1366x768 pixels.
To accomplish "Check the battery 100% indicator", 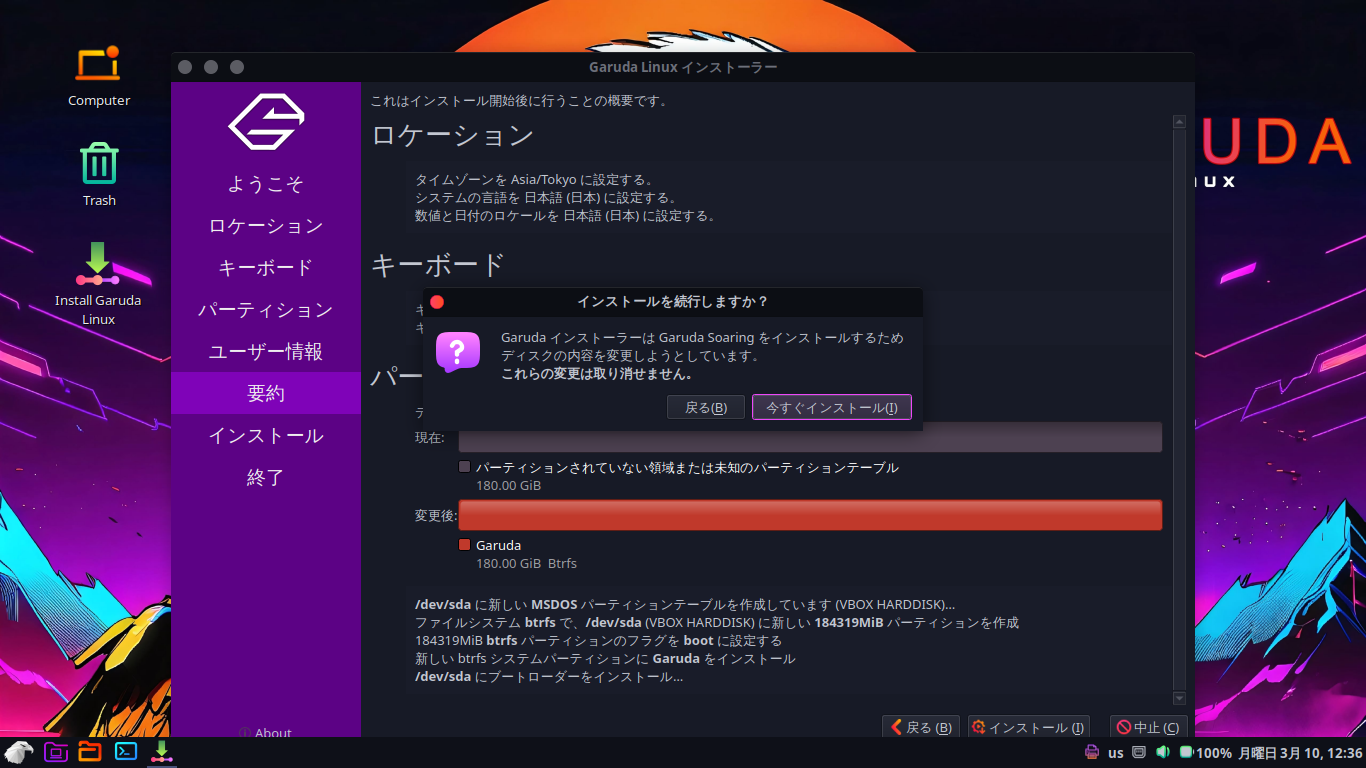I will (1205, 753).
